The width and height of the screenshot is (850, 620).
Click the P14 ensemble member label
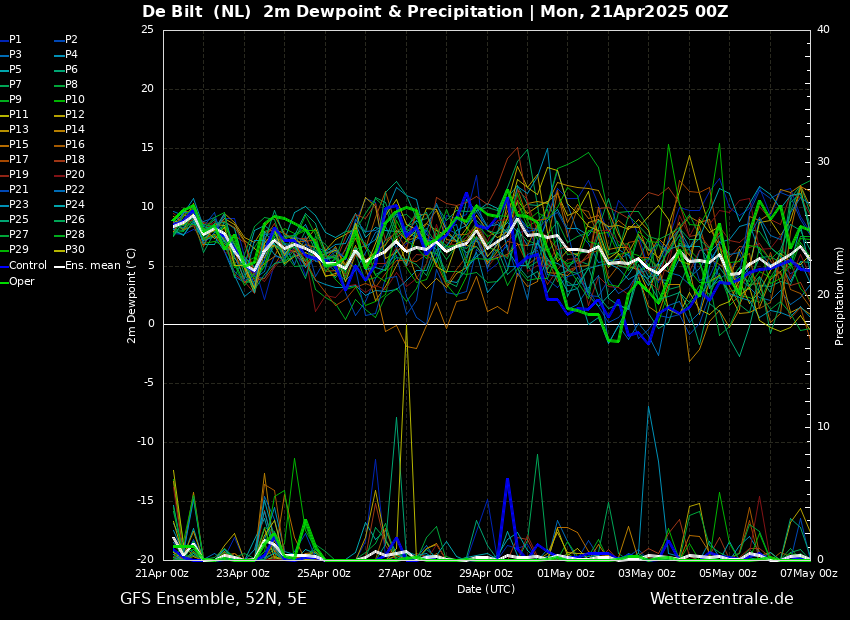click(x=70, y=130)
